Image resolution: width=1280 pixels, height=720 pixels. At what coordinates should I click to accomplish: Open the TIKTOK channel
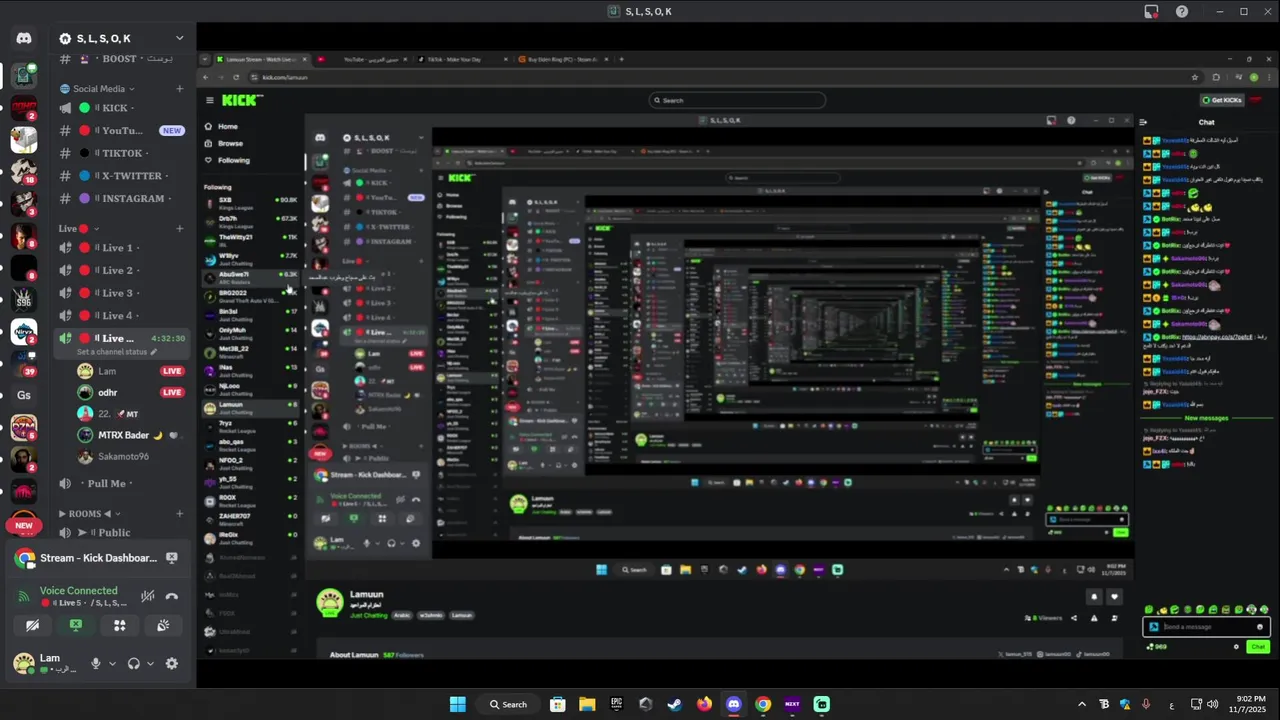coord(122,153)
